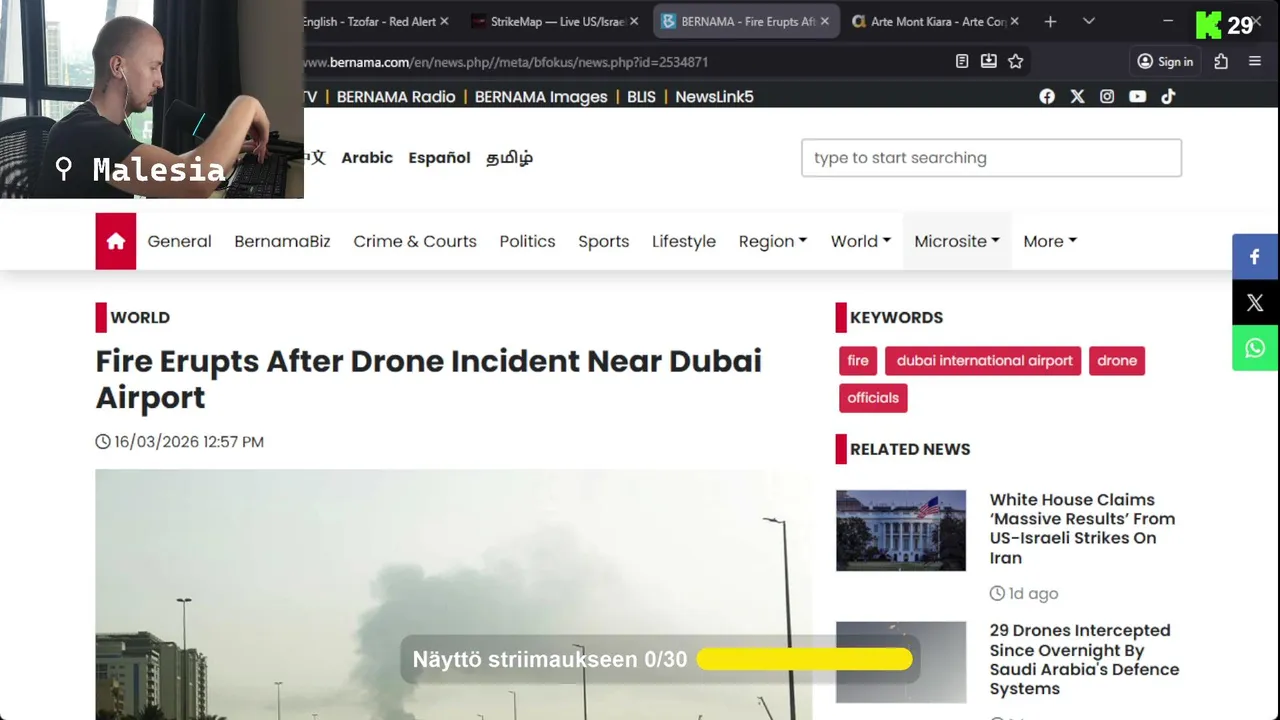Close the Arte Mont Kiara tab
The image size is (1280, 720).
coord(1015,21)
